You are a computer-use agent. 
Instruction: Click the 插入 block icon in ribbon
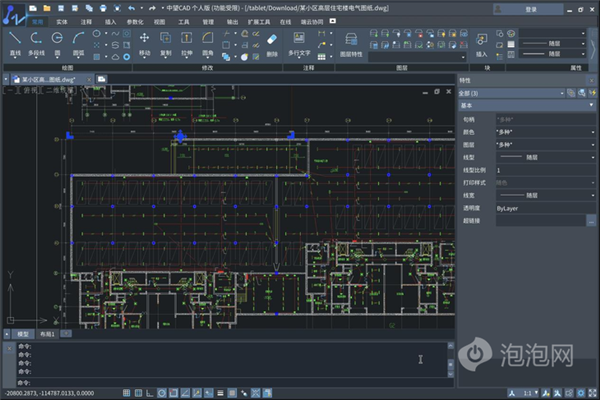point(482,40)
